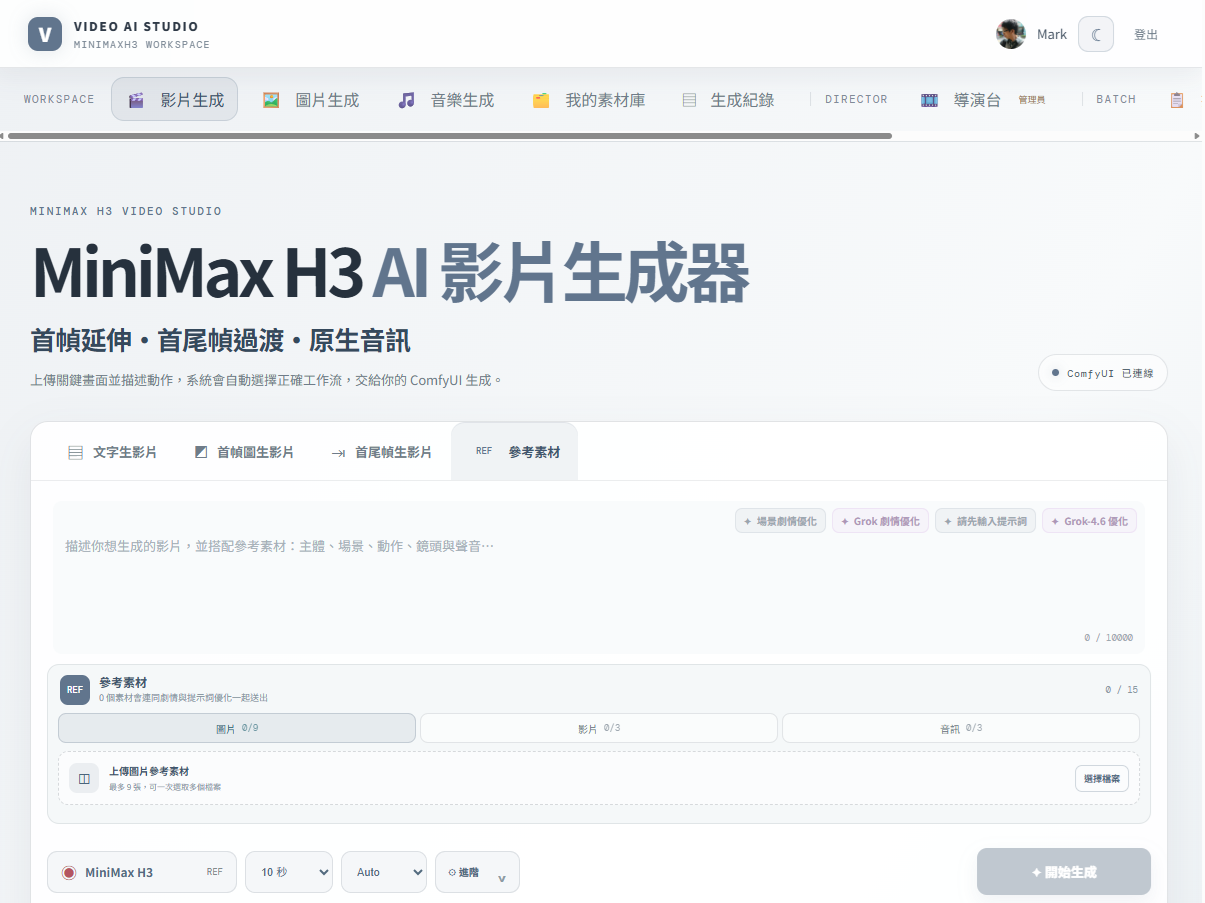Click the Grok 劇情優化 chip
This screenshot has height=903, width=1205.
pos(880,521)
